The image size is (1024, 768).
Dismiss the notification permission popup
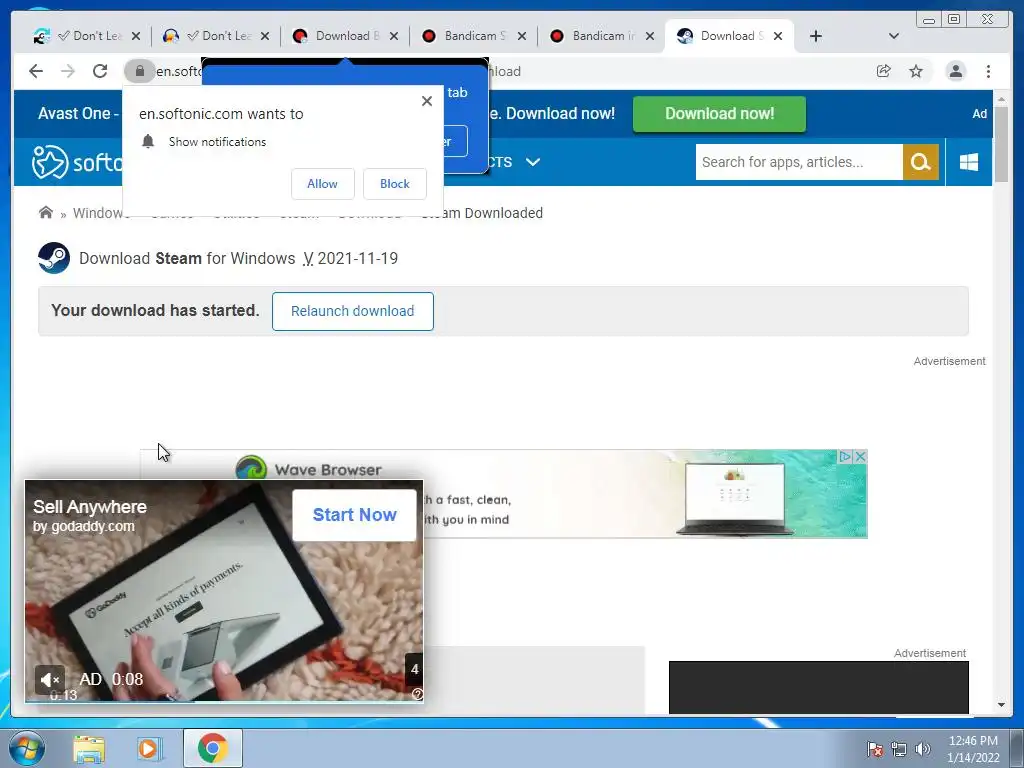click(x=427, y=101)
